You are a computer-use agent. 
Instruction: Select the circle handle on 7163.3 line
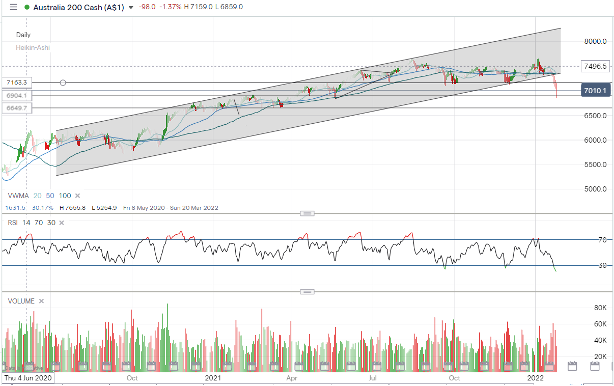63,83
